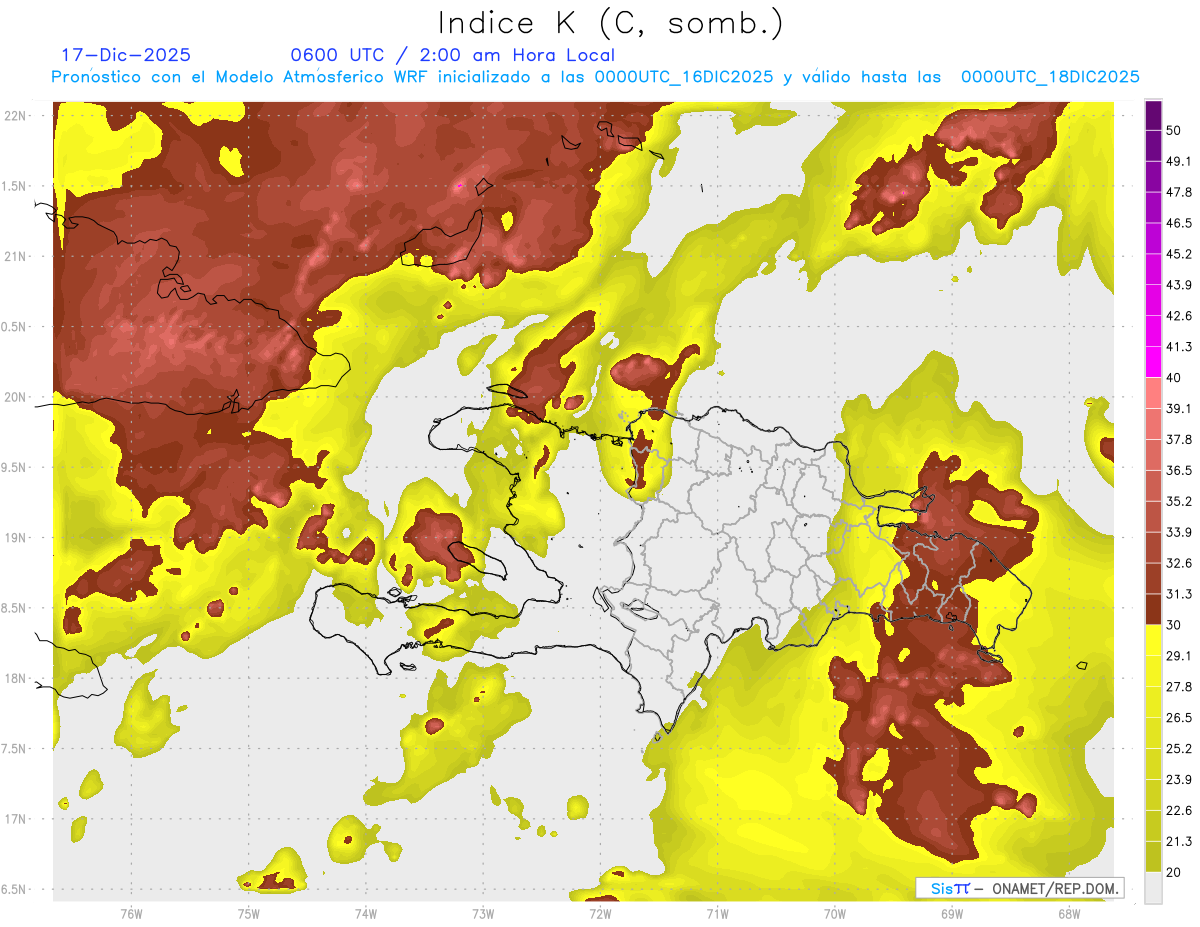Click the "22N" latitude label
The width and height of the screenshot is (1200, 927).
point(15,115)
